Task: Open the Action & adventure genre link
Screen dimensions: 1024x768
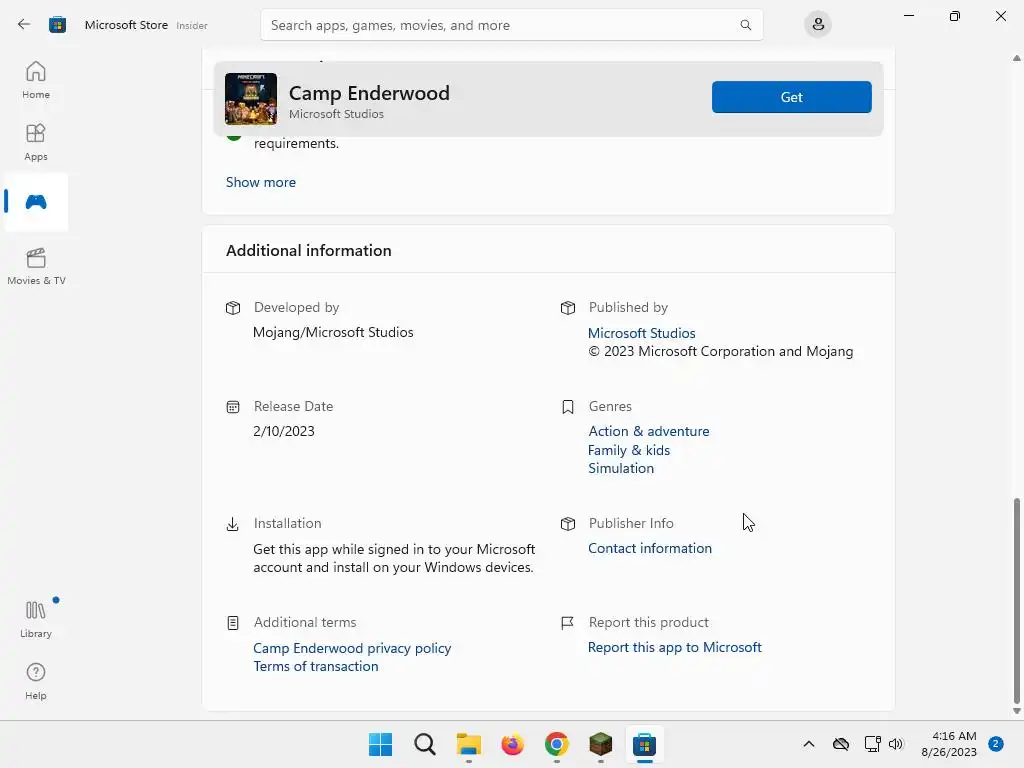Action: point(648,431)
